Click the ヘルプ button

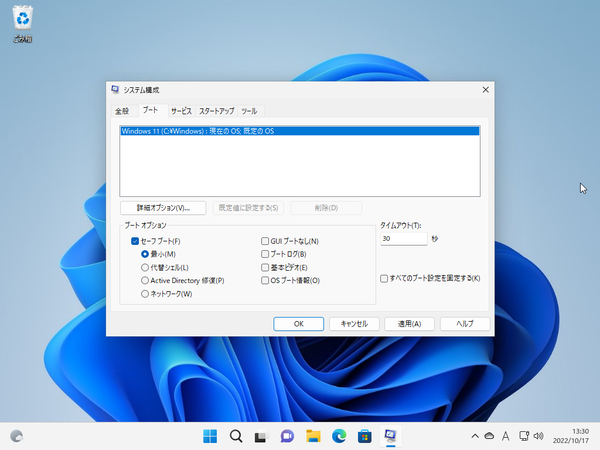coord(465,324)
